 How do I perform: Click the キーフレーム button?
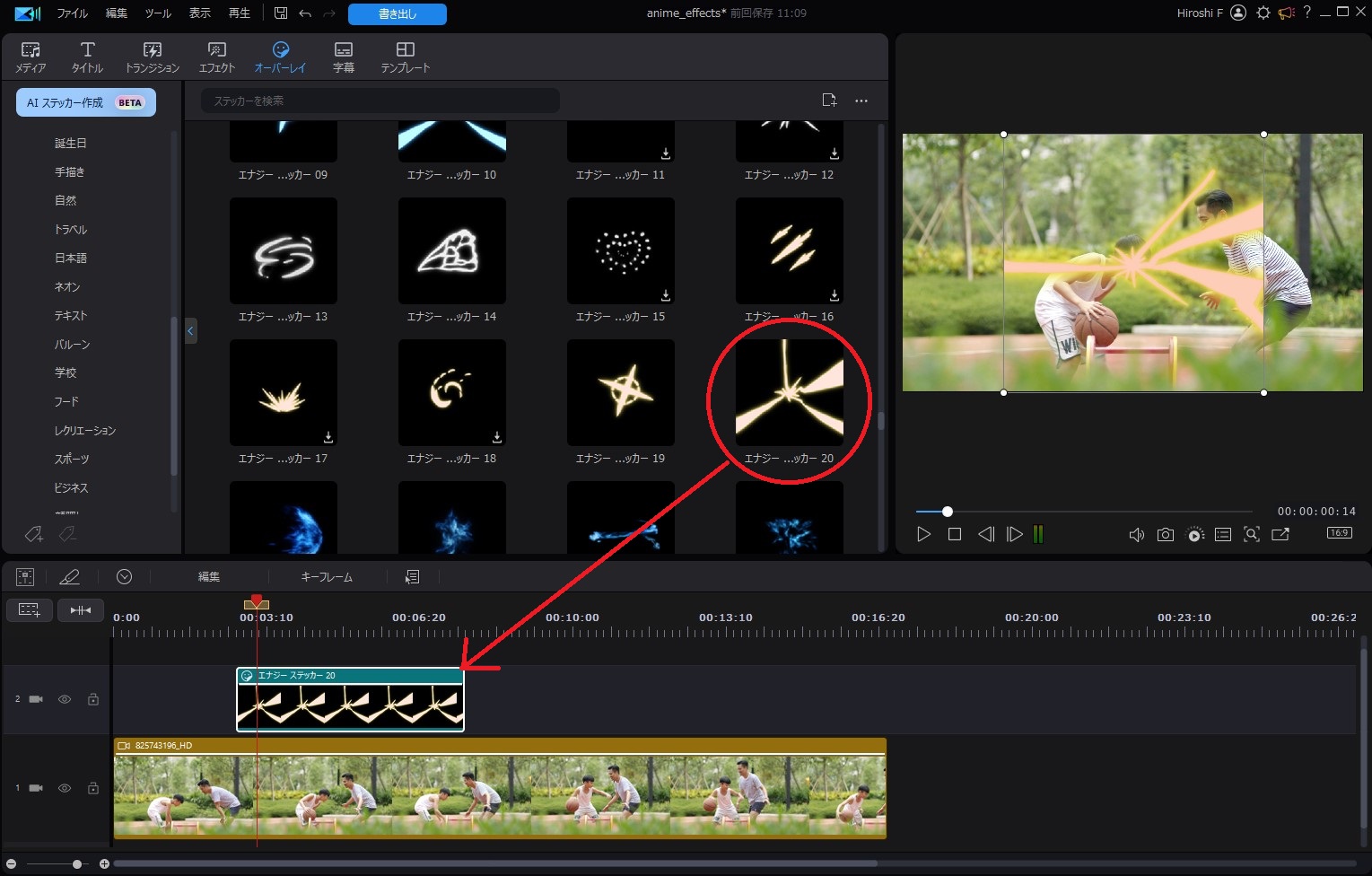point(327,577)
